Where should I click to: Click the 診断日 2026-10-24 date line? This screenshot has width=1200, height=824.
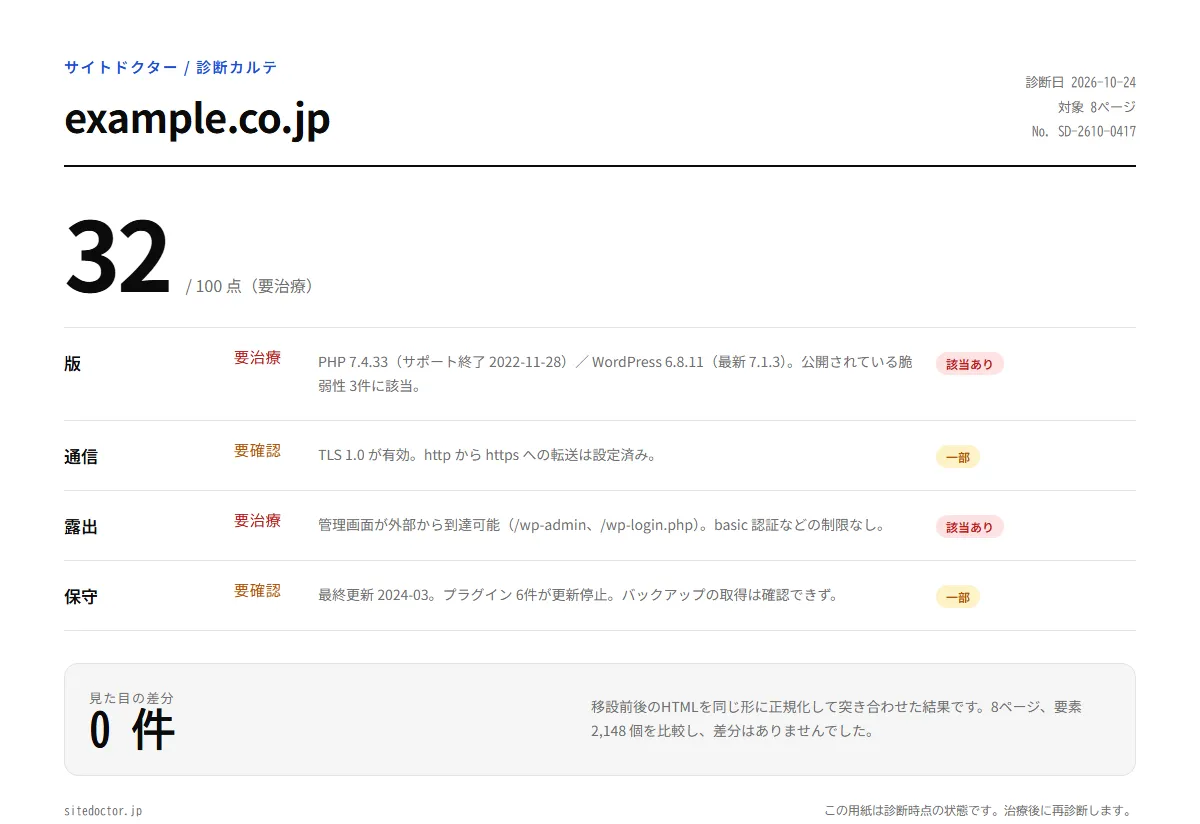pyautogui.click(x=1081, y=82)
